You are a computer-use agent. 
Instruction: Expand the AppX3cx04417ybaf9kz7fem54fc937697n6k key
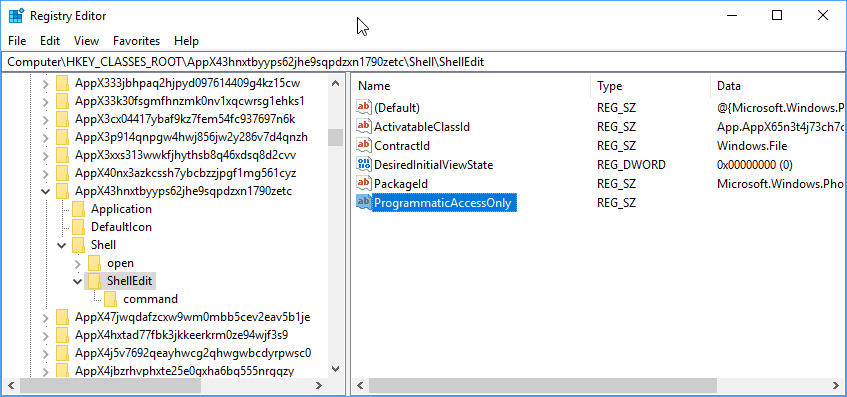tap(46, 119)
